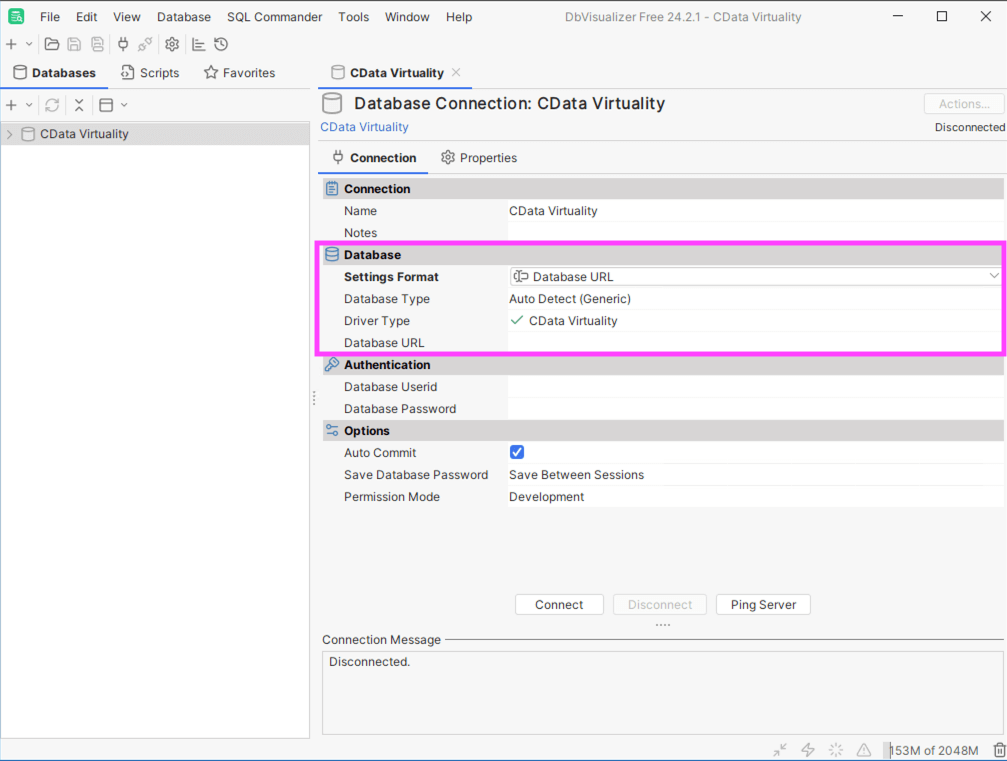The image size is (1007, 761).
Task: Click the history clock icon in toolbar
Action: tap(221, 44)
